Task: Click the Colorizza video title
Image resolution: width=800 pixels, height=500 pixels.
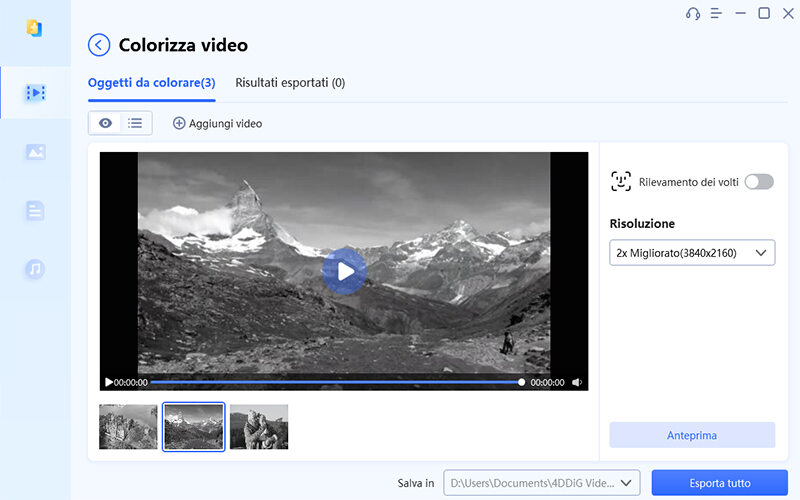Action: (183, 45)
